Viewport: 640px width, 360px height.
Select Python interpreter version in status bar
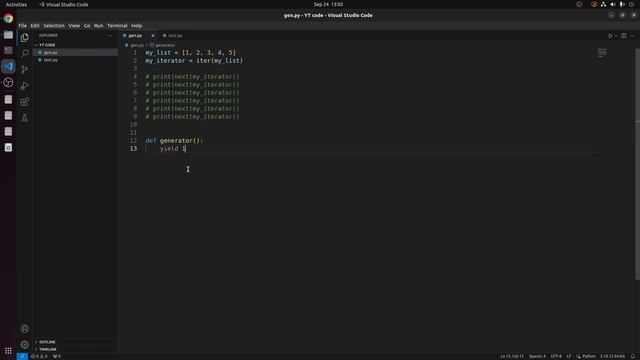click(612, 356)
